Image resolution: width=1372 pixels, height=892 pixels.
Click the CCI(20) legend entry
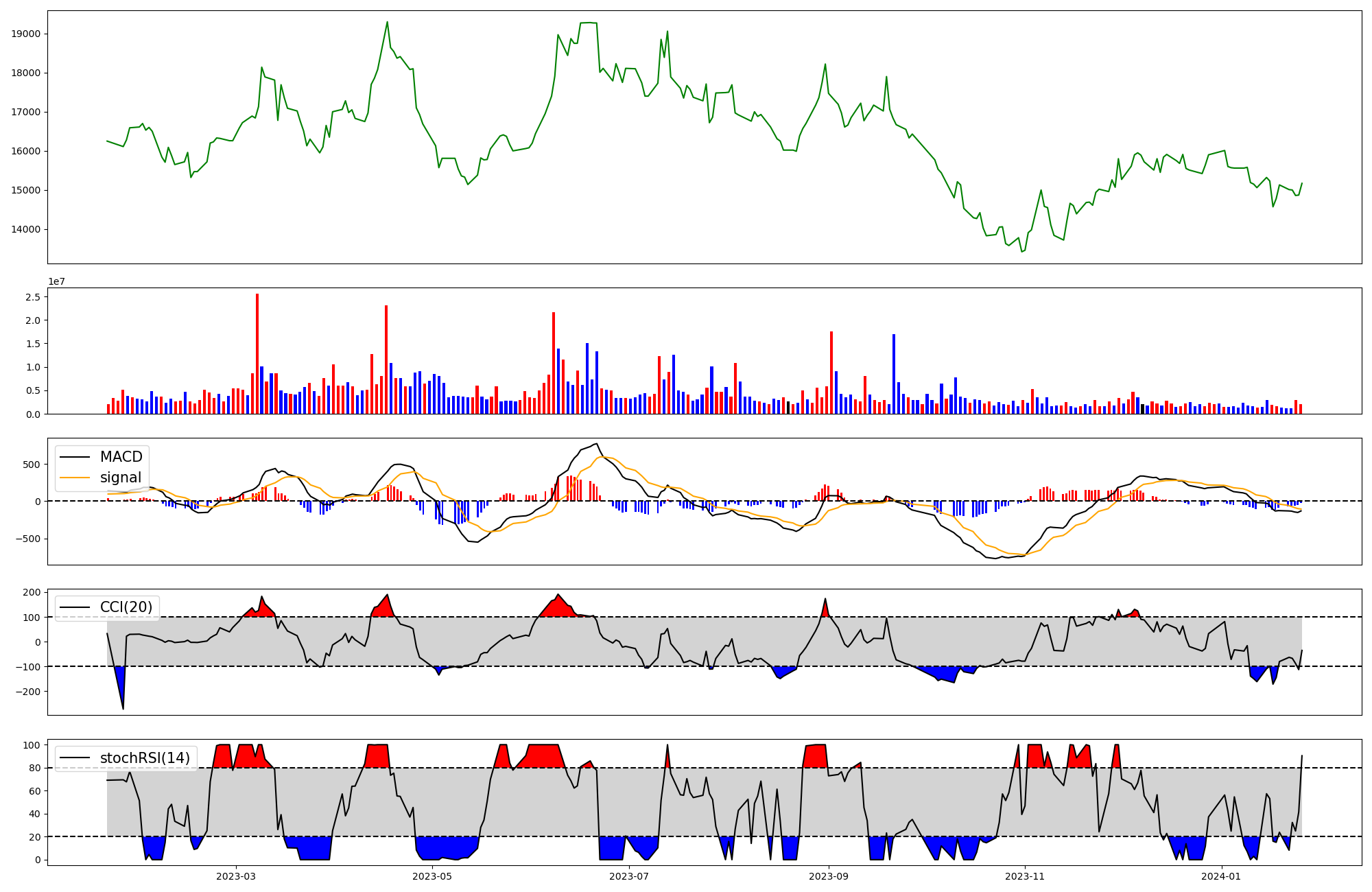[x=126, y=607]
